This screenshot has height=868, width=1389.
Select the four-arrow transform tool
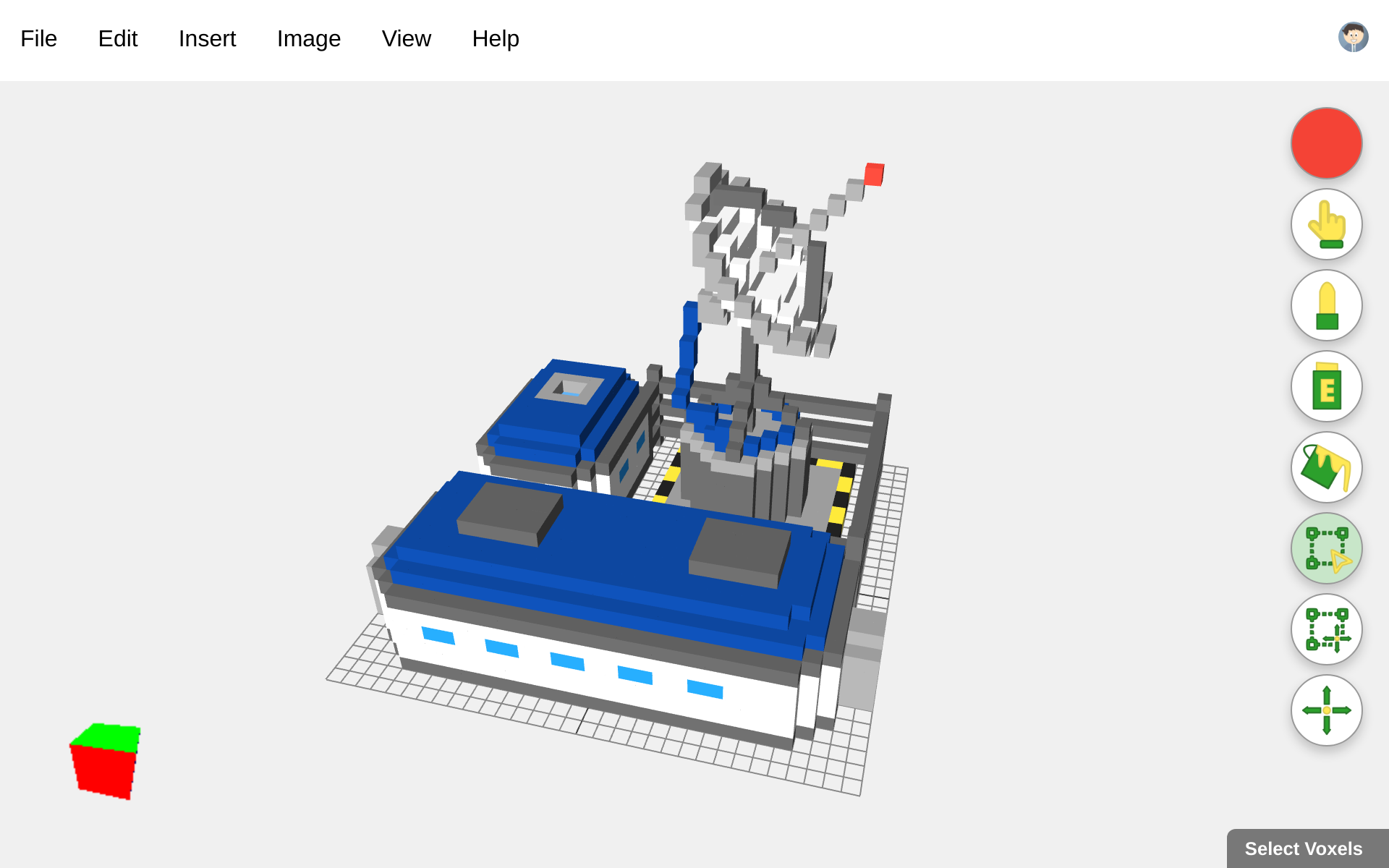[x=1326, y=710]
